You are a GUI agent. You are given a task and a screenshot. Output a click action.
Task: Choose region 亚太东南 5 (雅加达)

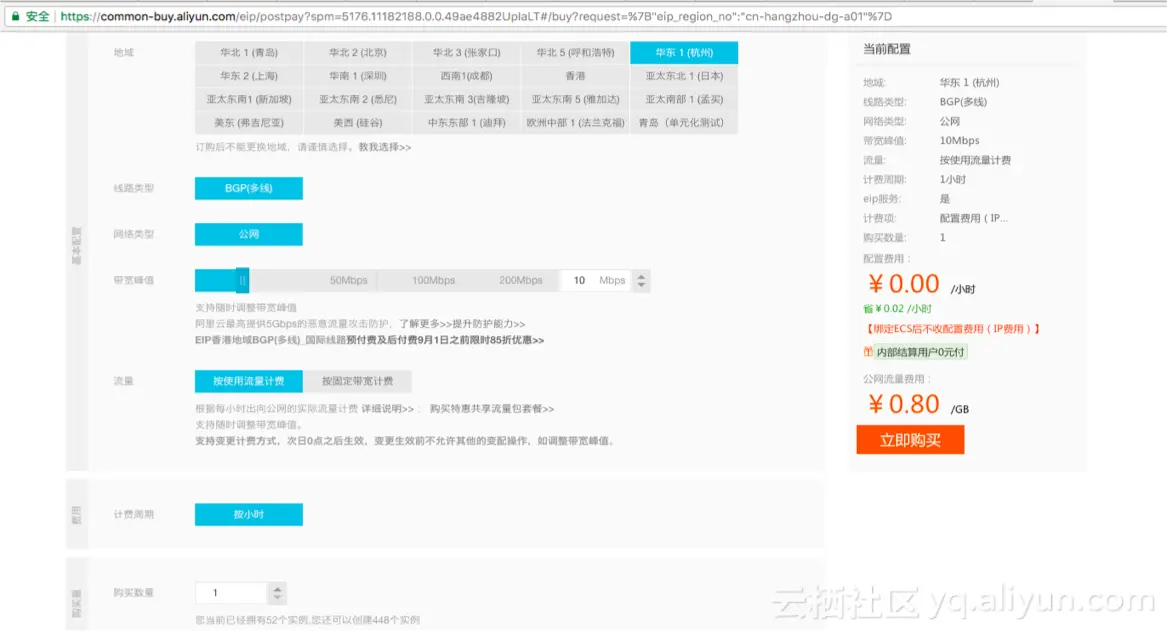coord(575,99)
